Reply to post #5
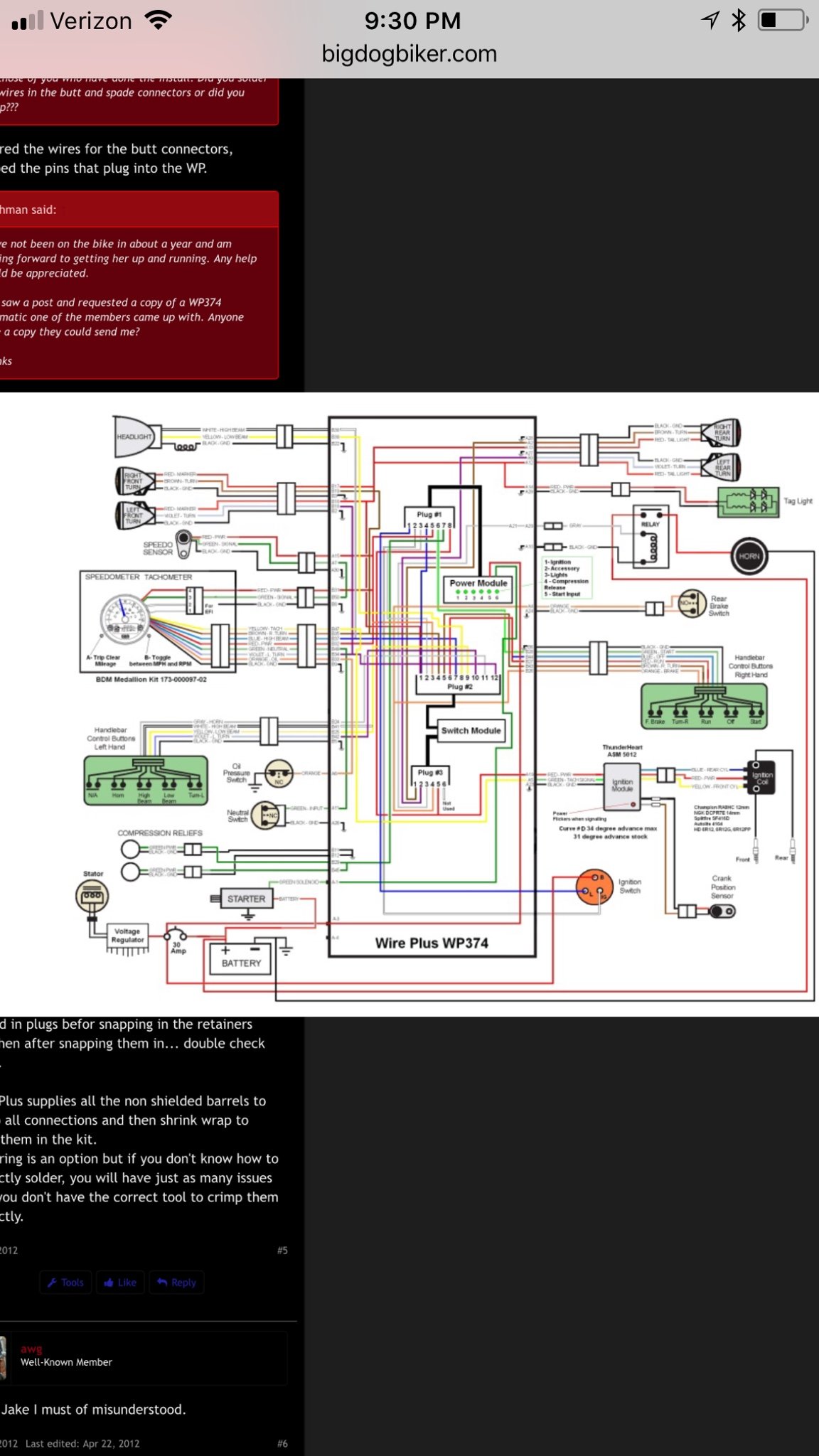Viewport: 819px width, 1456px height. point(176,1283)
